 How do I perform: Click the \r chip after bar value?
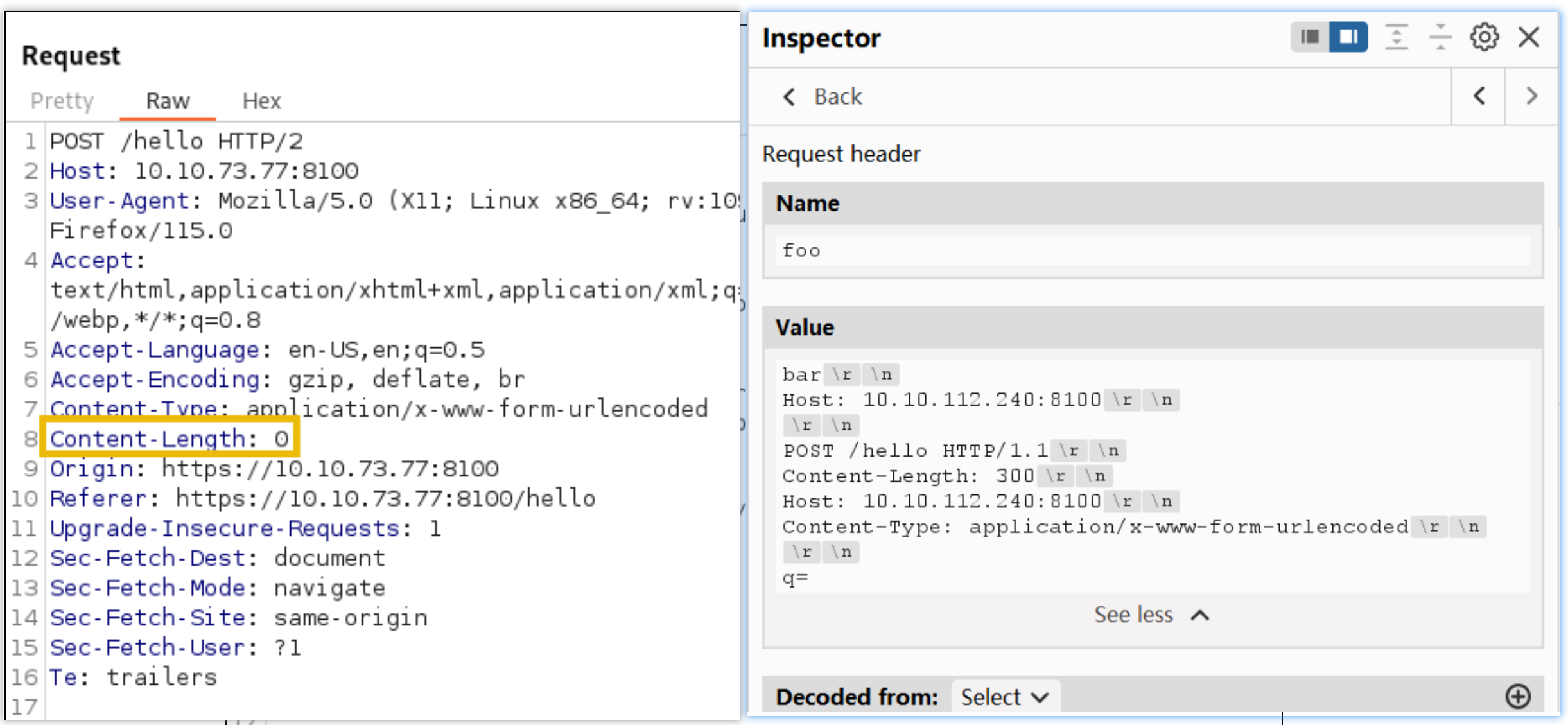tap(842, 374)
